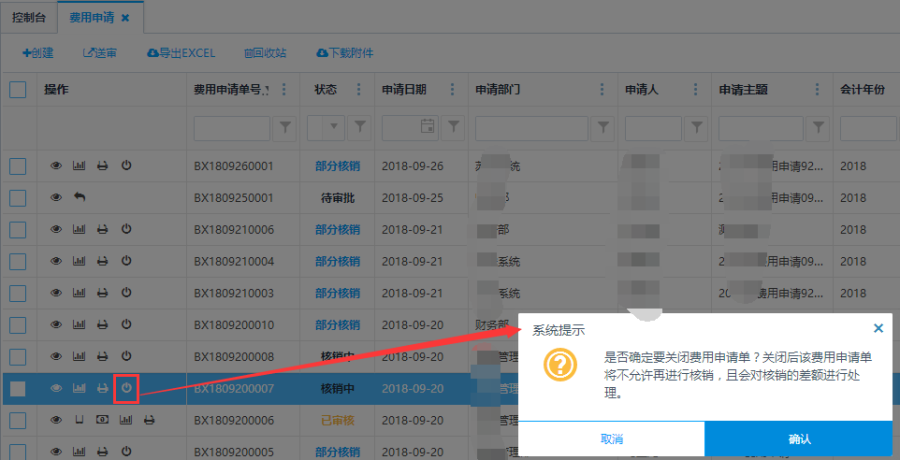This screenshot has height=460, width=900.
Task: Click the power icon for BX1809210003
Action: [126, 293]
